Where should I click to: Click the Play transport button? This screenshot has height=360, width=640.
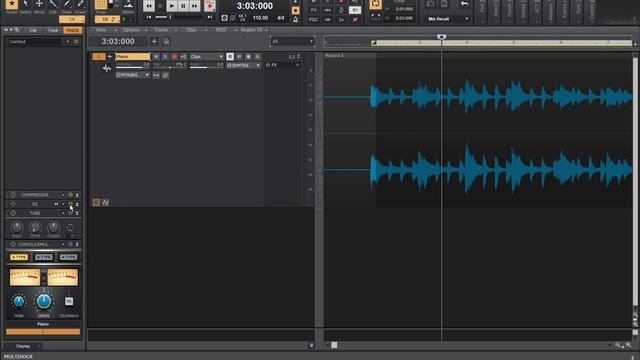[172, 6]
